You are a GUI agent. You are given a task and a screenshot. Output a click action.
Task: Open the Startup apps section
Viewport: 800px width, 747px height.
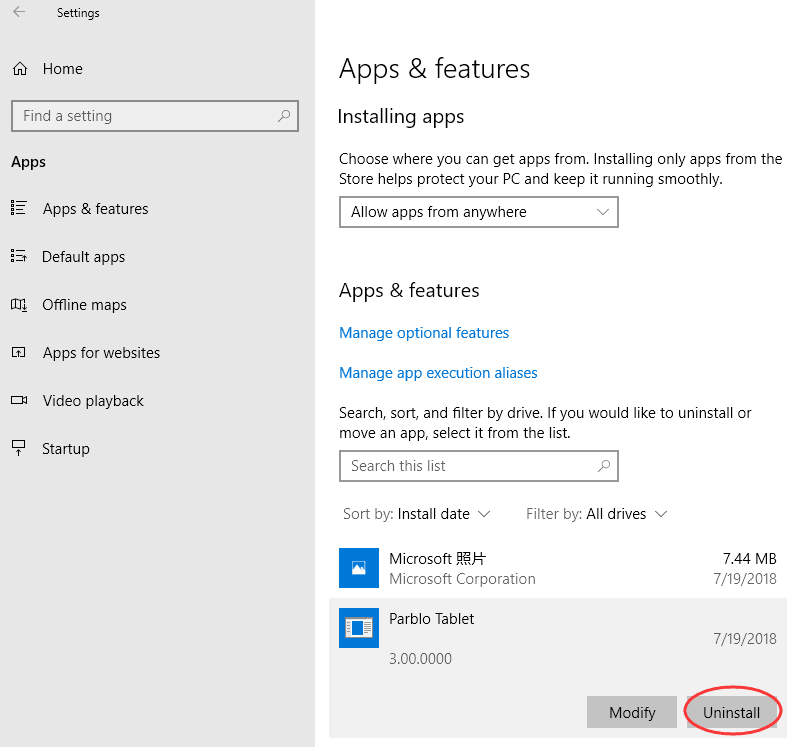point(66,449)
